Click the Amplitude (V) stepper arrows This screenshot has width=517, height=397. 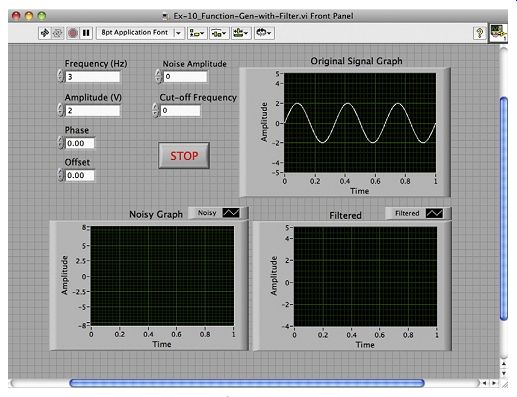tap(60, 109)
